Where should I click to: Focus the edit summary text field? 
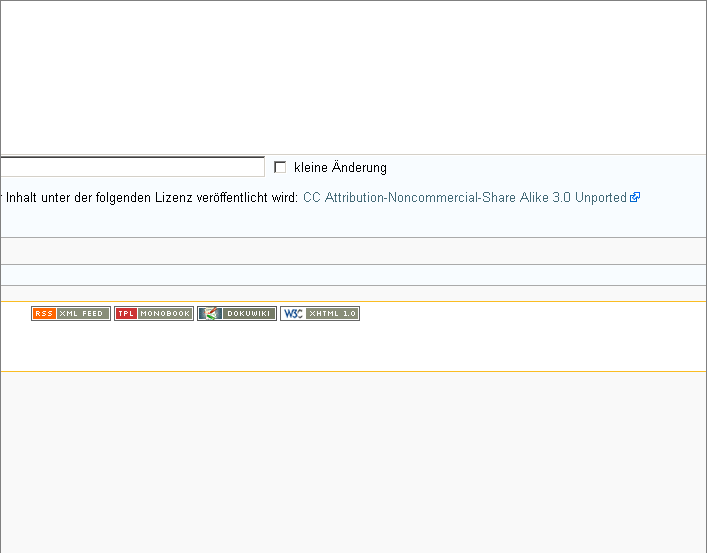point(132,167)
